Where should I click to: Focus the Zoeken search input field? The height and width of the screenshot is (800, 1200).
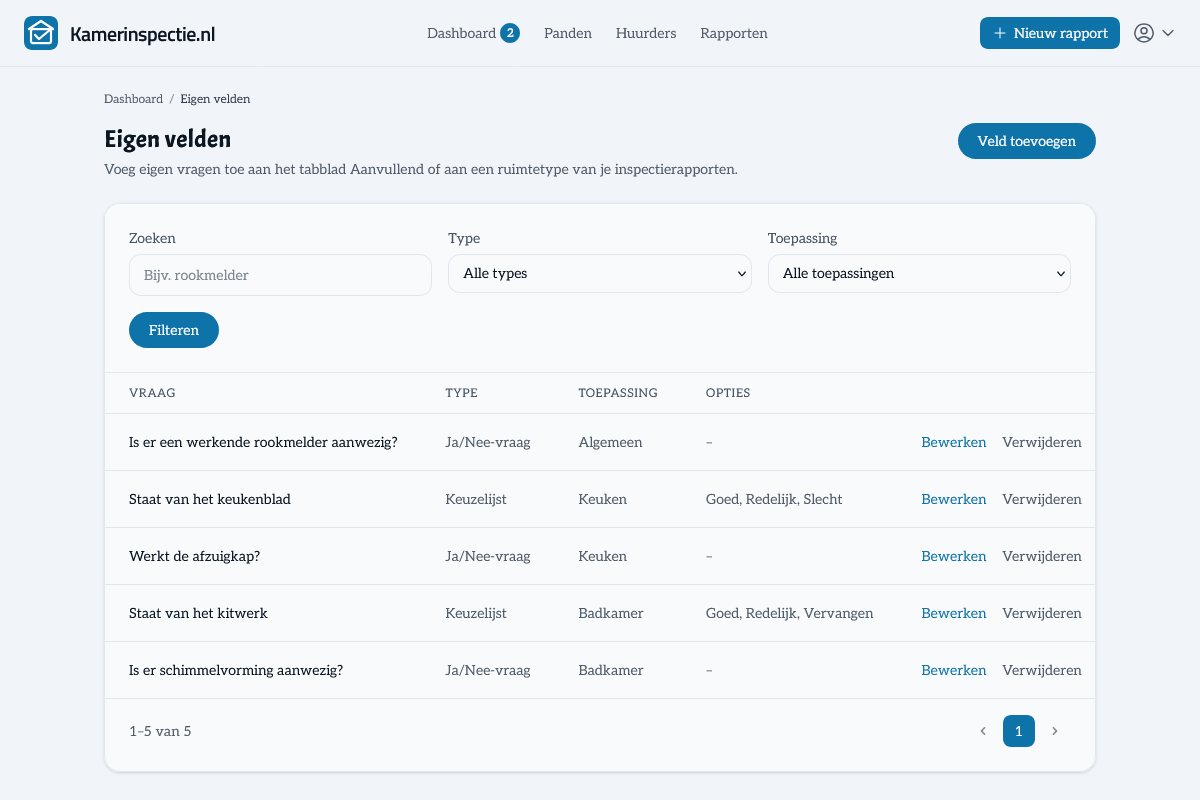(x=280, y=275)
